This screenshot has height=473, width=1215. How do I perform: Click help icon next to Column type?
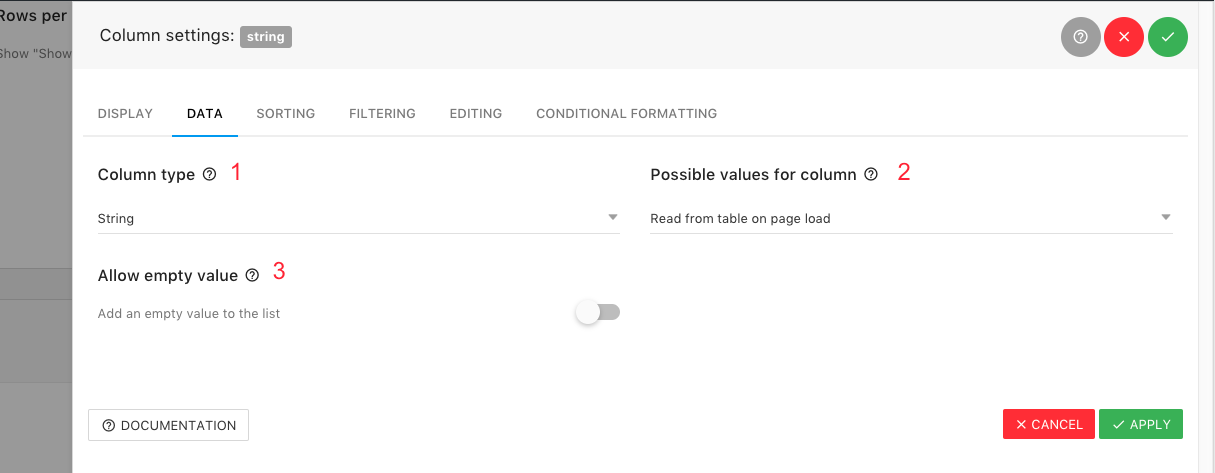pos(209,174)
